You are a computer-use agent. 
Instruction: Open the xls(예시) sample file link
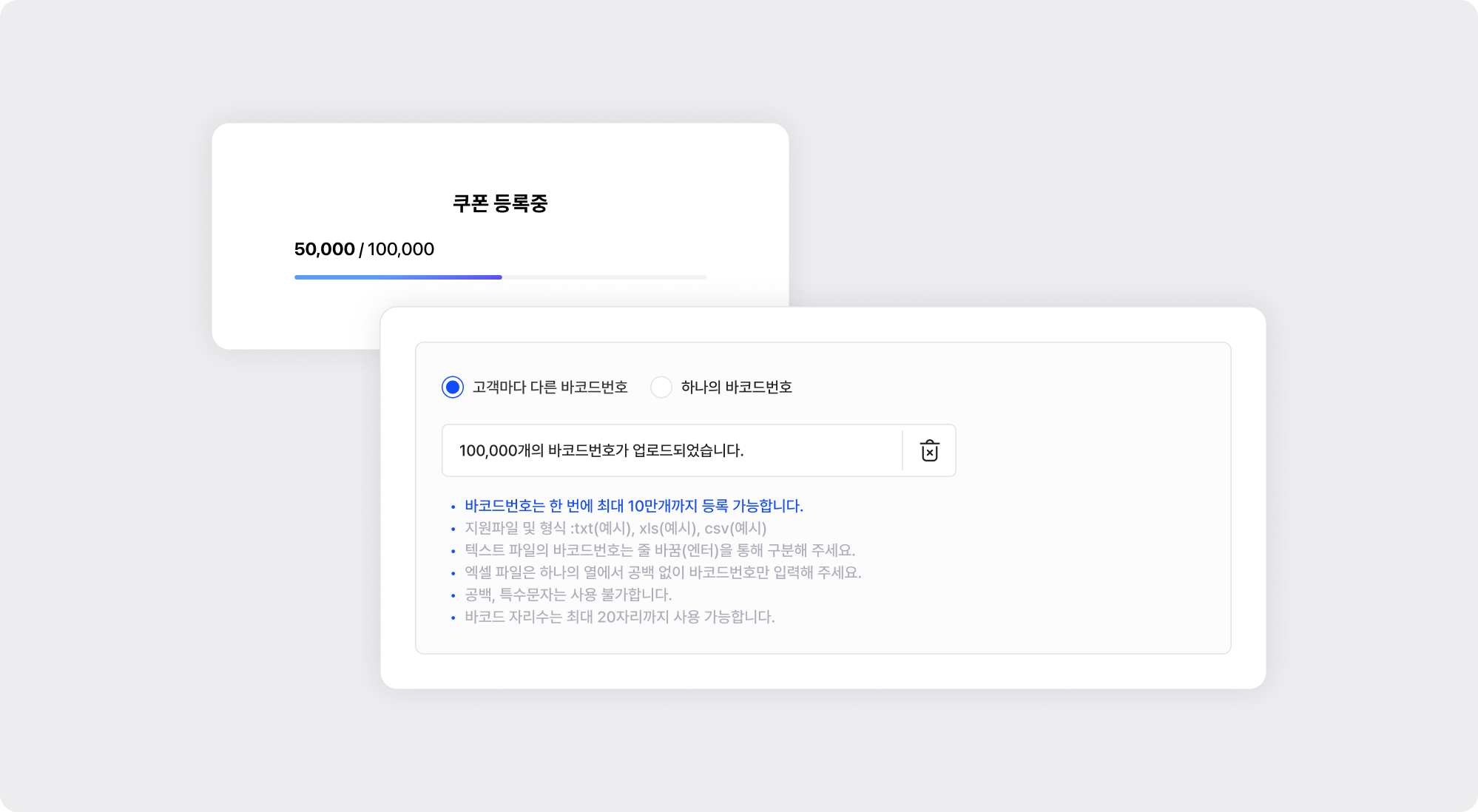(669, 528)
